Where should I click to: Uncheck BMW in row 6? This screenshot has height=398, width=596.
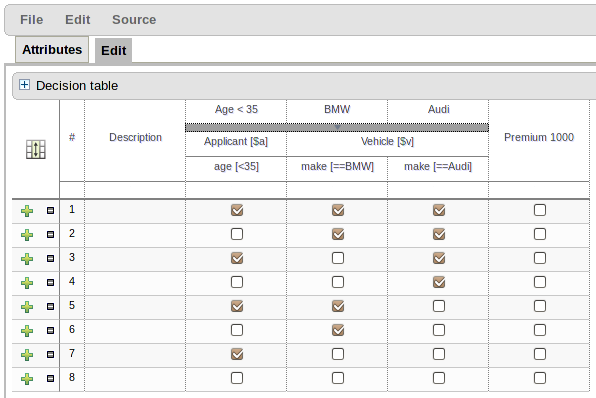point(338,330)
